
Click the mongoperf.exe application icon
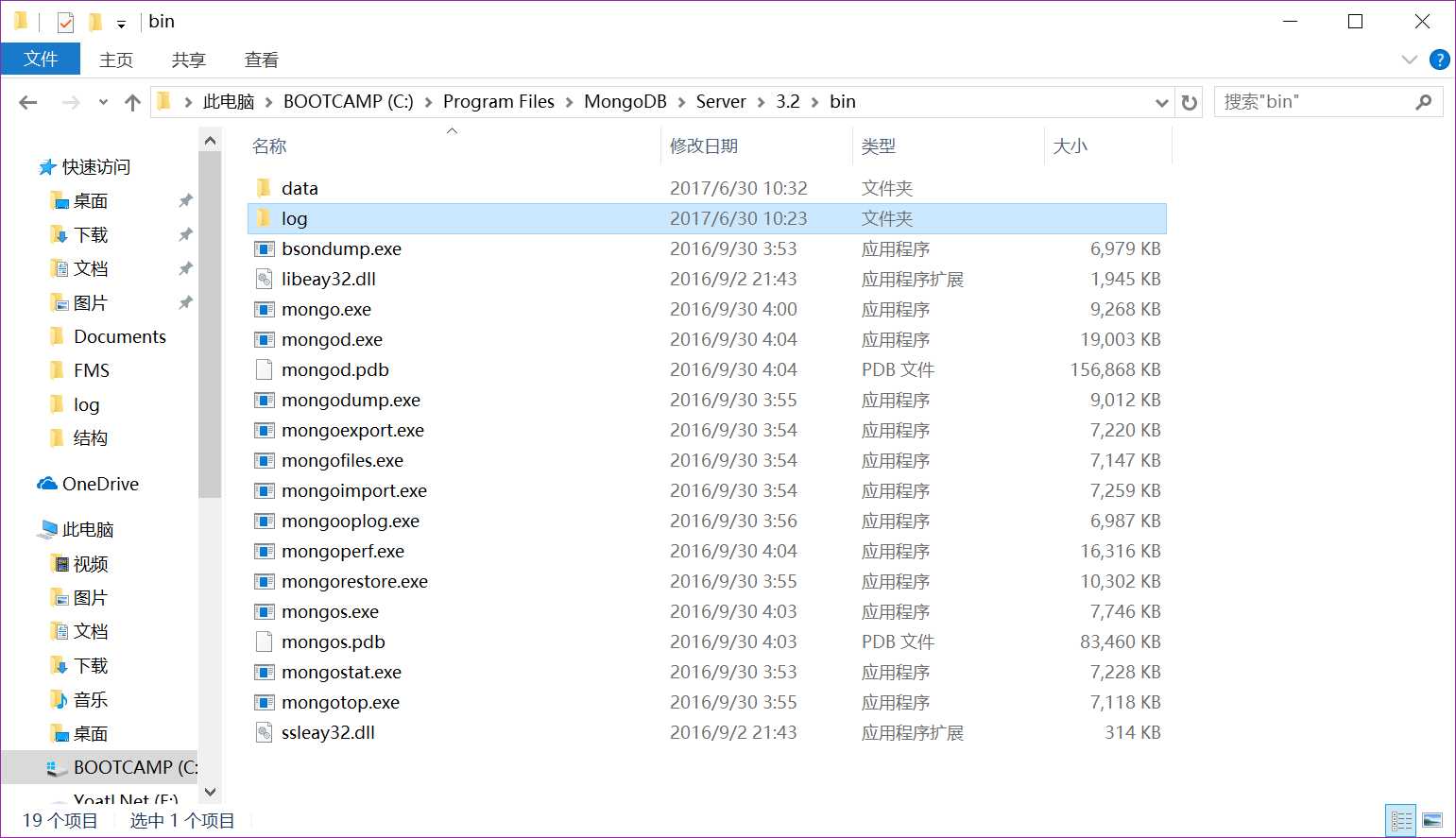pyautogui.click(x=265, y=551)
